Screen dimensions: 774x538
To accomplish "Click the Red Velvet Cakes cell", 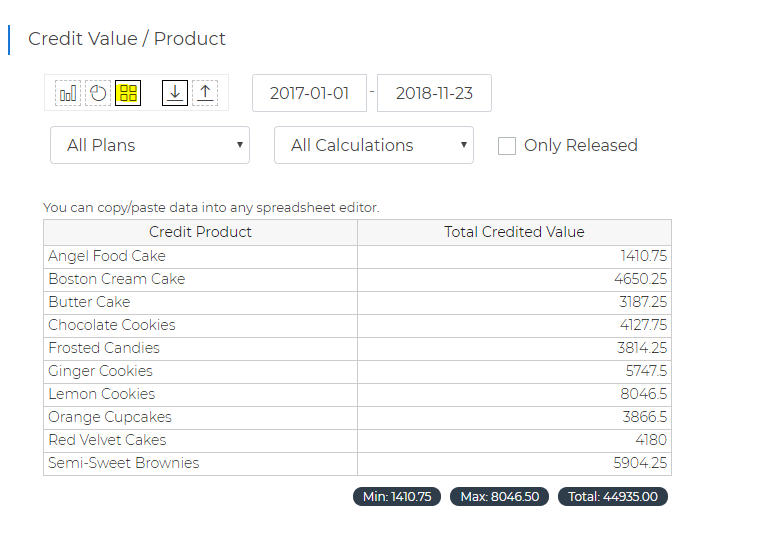I will point(200,440).
